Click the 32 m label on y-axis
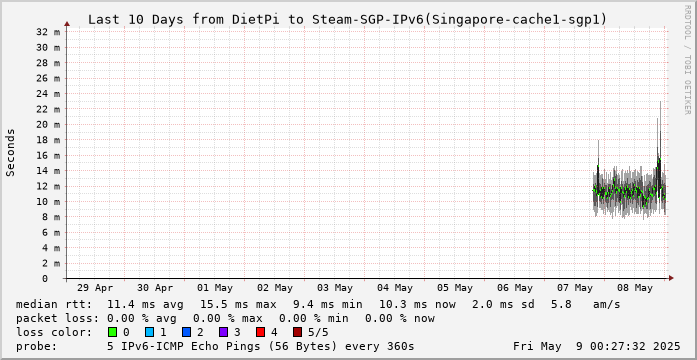The image size is (697, 360). [50, 32]
